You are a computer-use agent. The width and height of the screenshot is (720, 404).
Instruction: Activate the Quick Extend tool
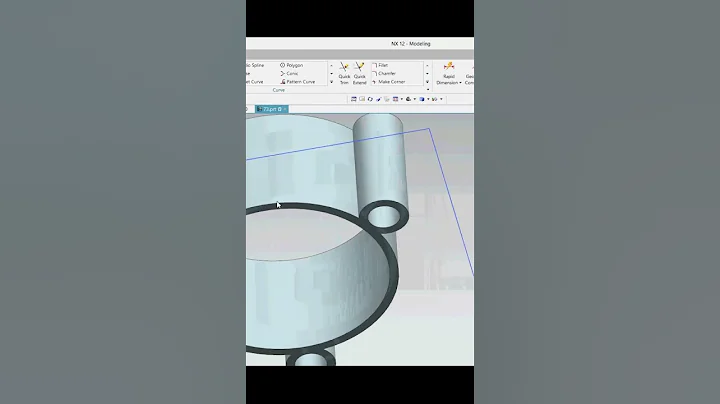[x=360, y=73]
